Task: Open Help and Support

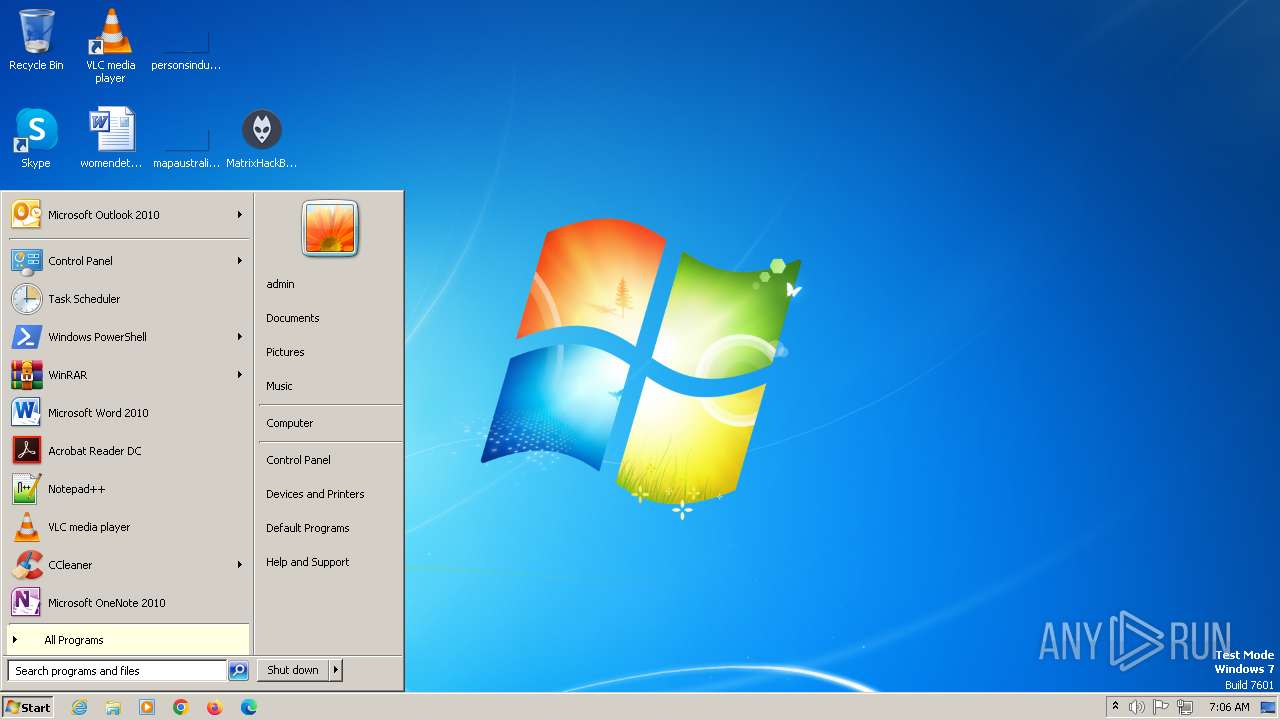Action: (x=330, y=562)
